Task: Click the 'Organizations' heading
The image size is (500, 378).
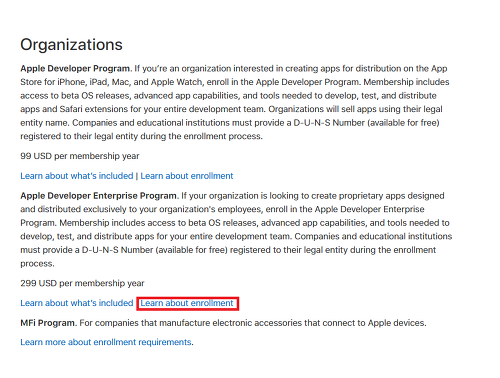Action: (x=71, y=45)
